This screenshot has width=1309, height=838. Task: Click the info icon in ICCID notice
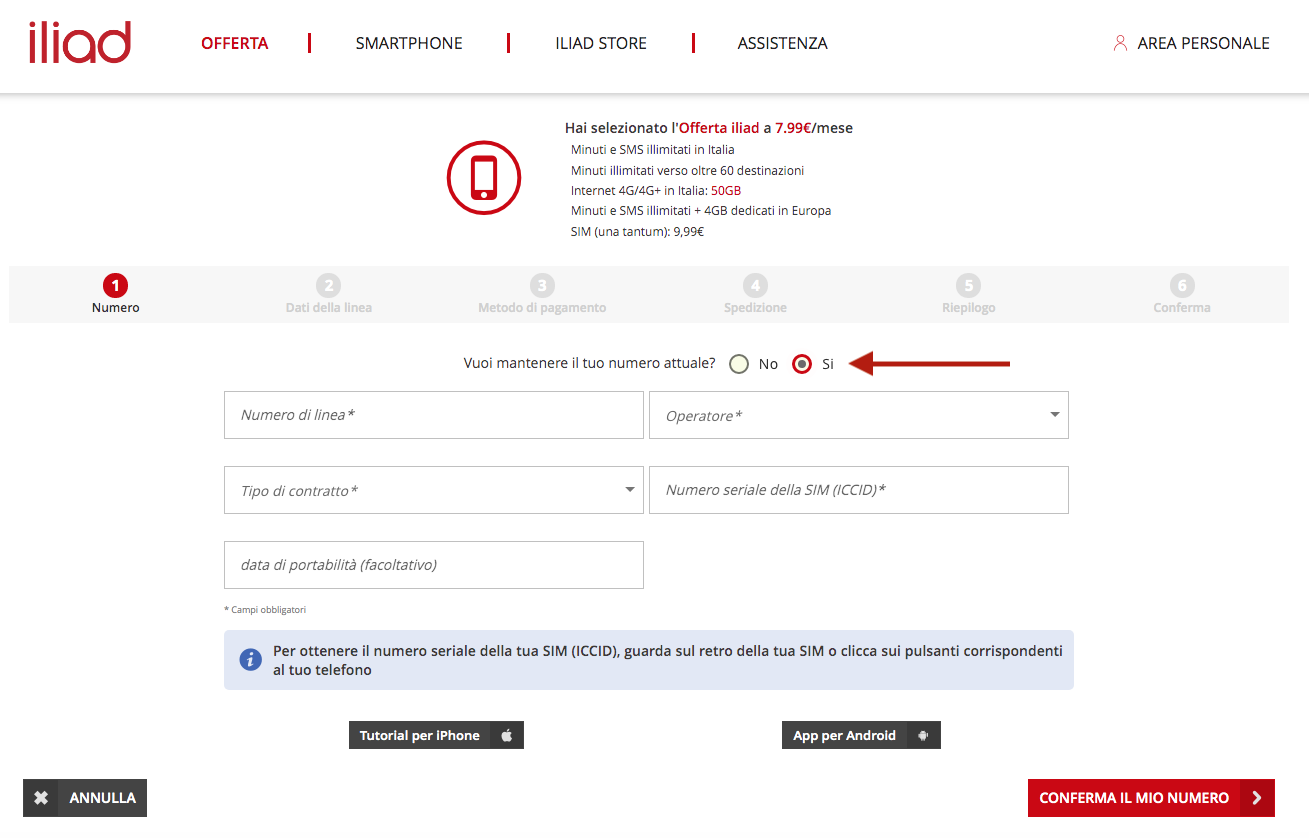(250, 660)
